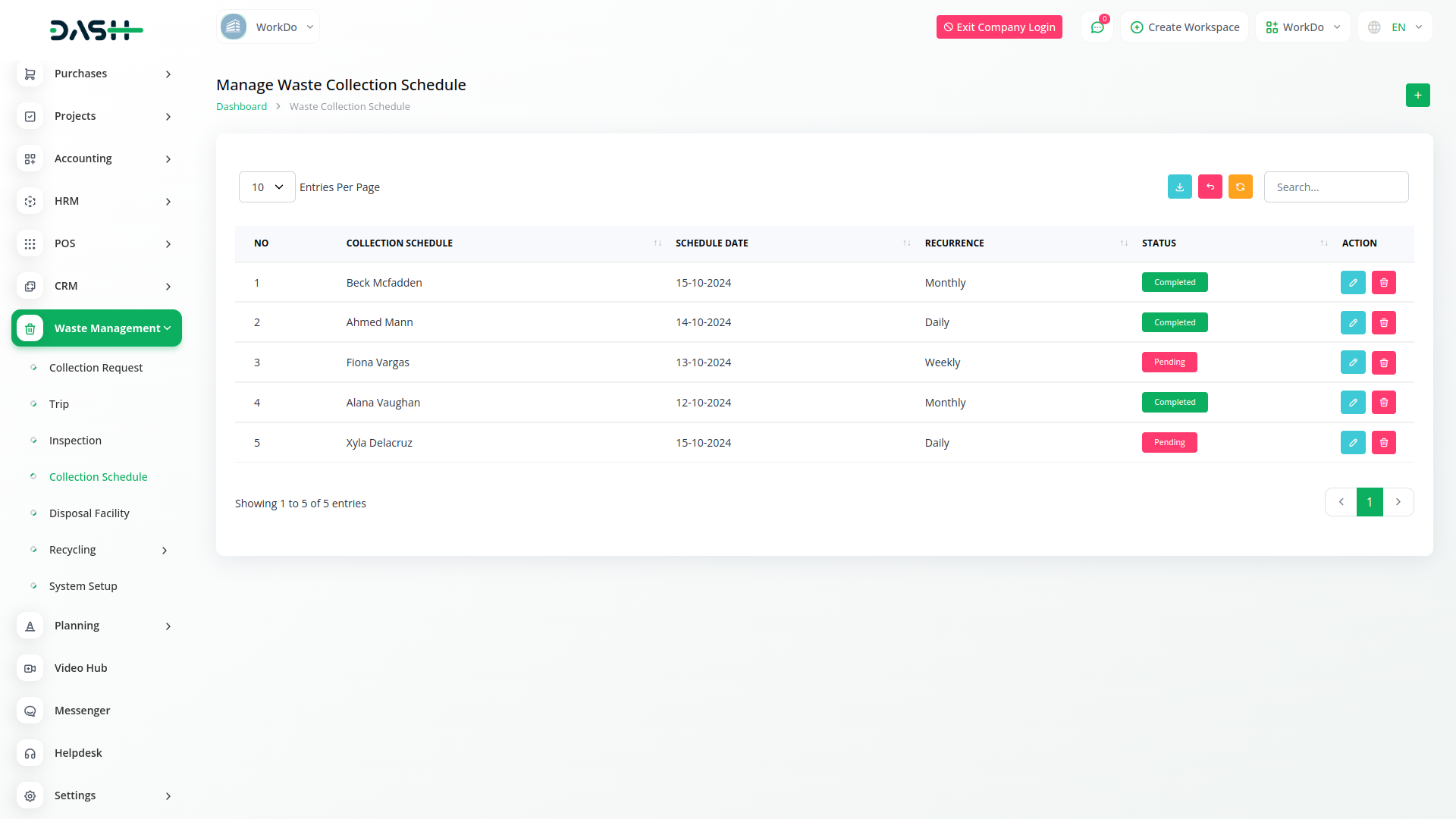Go to Collection Request page
Screen dimensions: 1456x819
tap(96, 368)
